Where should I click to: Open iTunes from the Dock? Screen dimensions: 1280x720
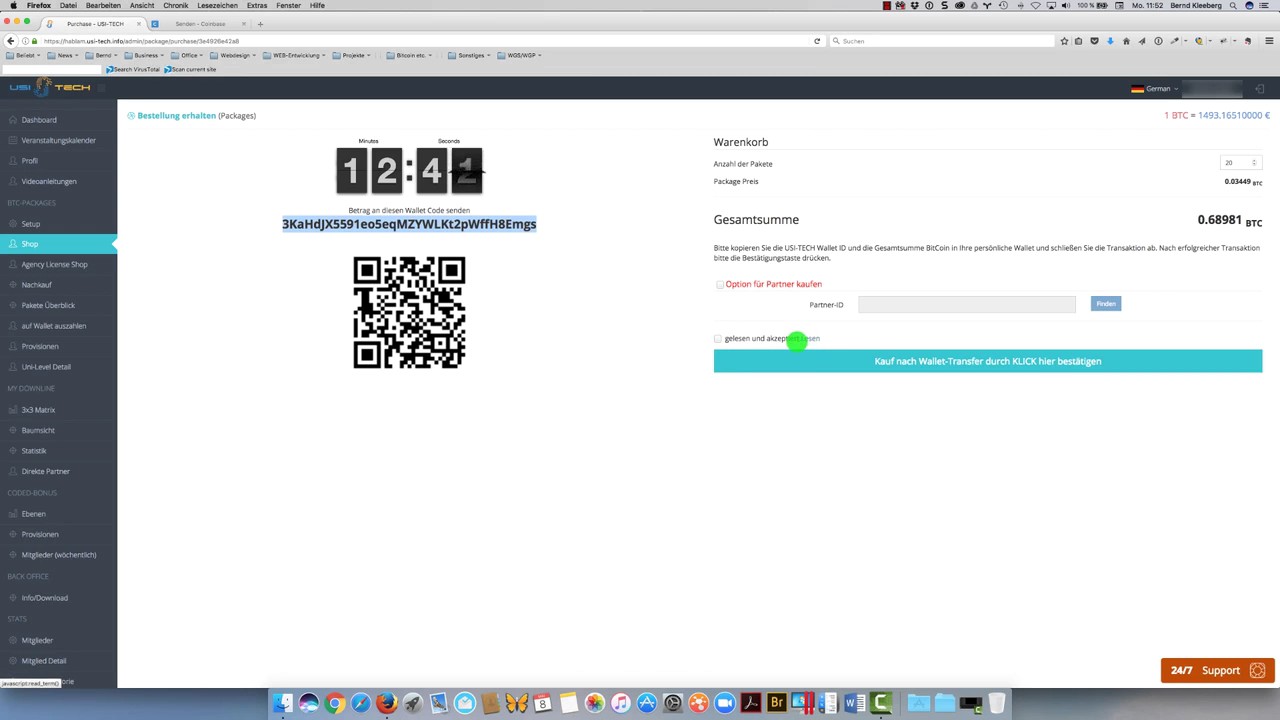[621, 703]
